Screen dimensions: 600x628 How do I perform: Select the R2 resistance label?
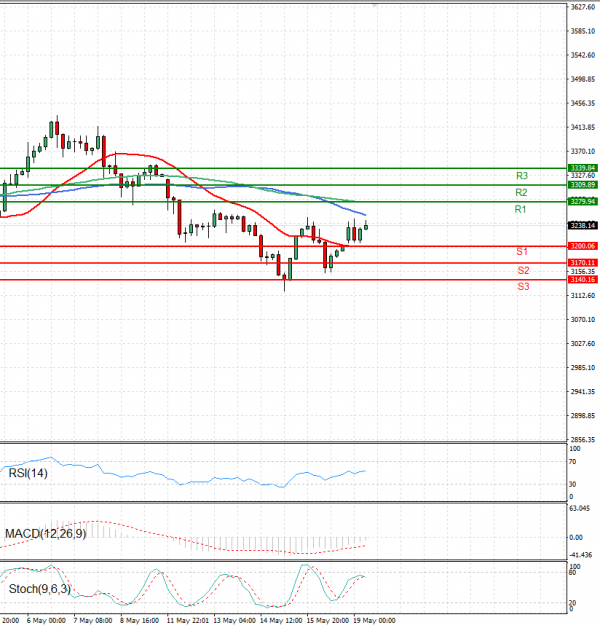coord(521,192)
